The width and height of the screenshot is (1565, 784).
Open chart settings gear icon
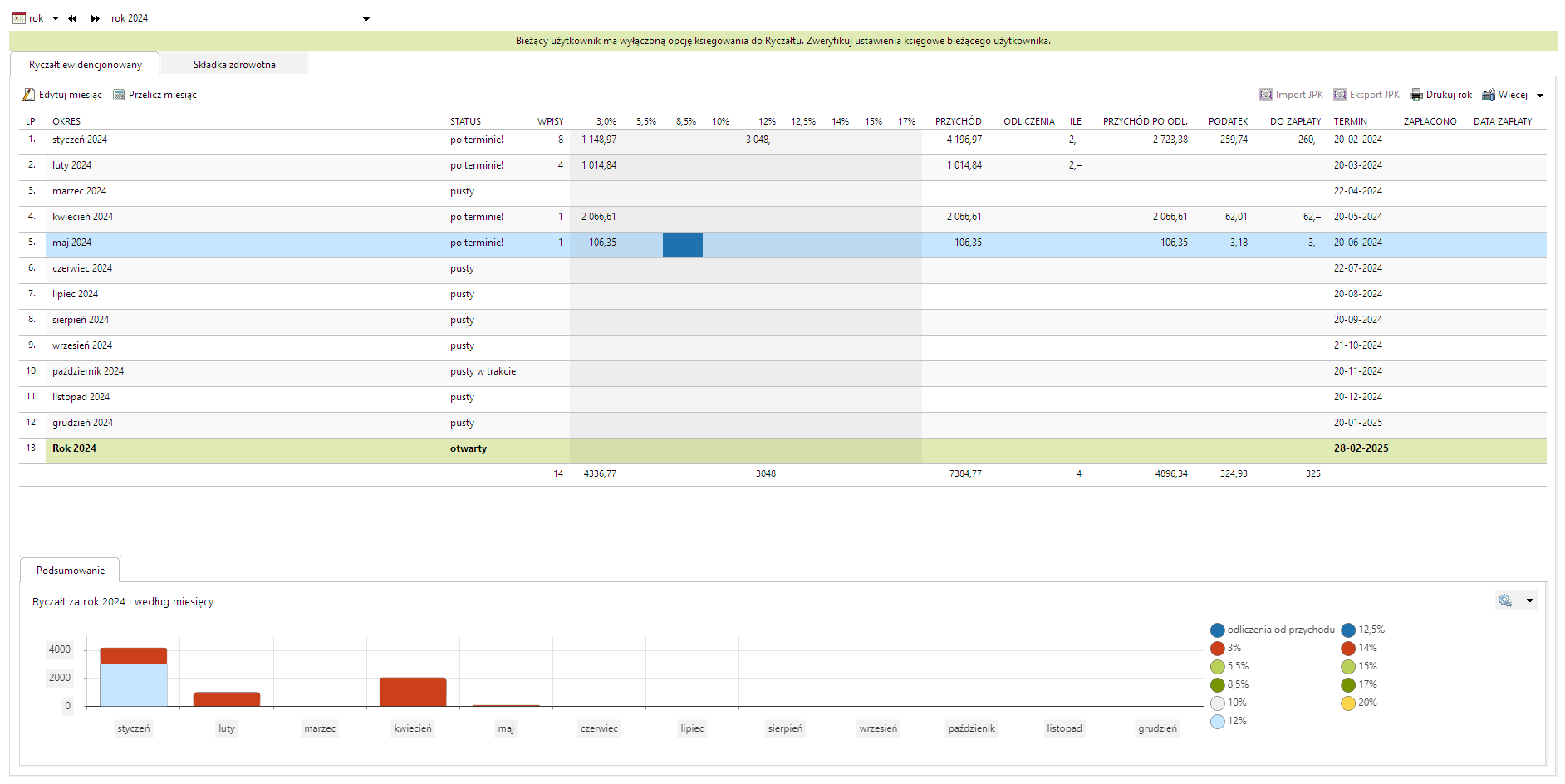(x=1505, y=600)
